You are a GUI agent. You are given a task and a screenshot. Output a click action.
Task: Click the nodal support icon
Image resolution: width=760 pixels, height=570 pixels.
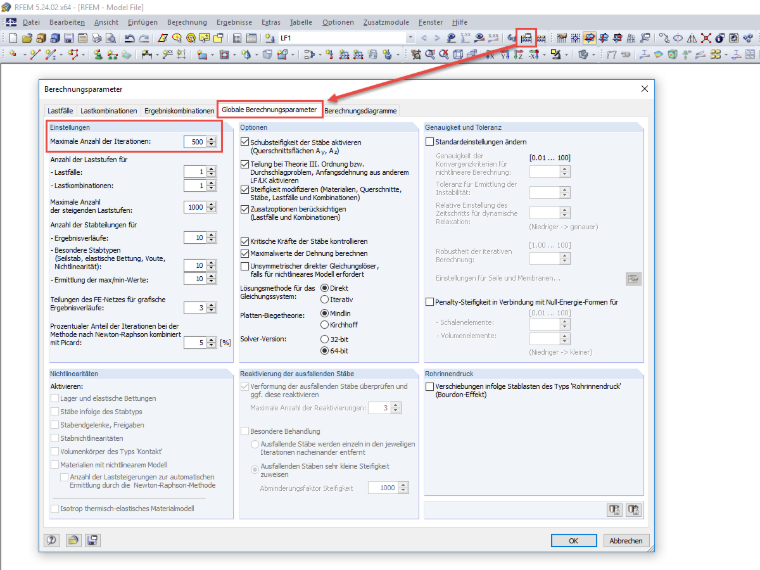coord(98,54)
